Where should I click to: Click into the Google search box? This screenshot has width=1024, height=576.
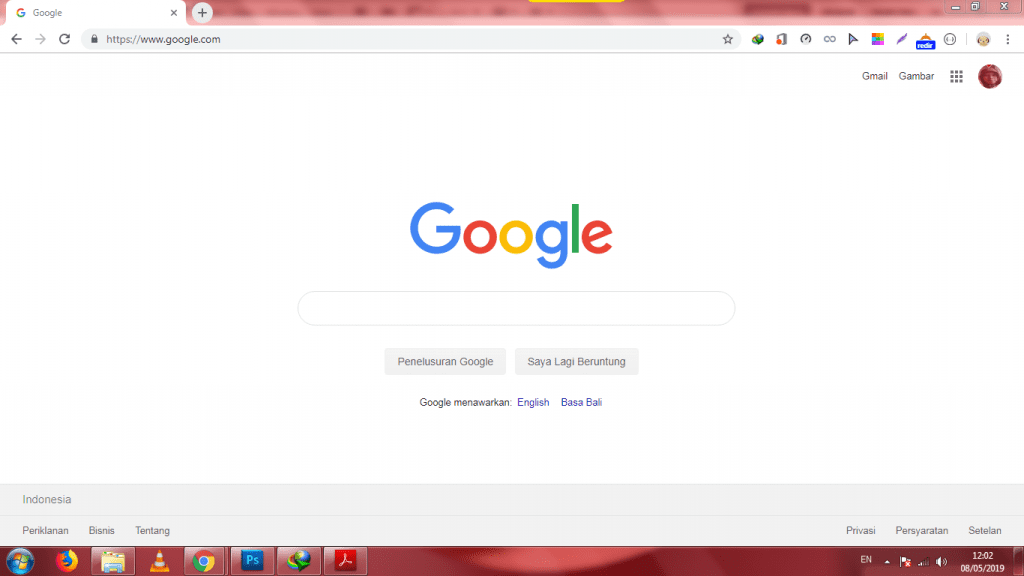click(x=516, y=308)
